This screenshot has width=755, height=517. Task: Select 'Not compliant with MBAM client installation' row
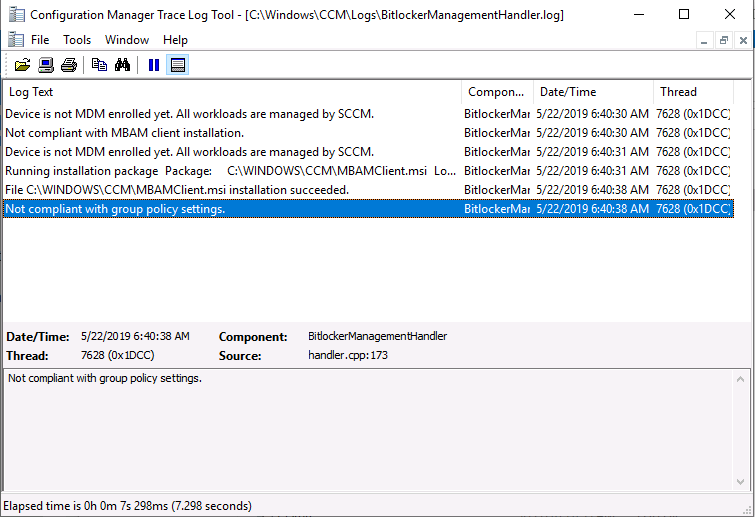(368, 133)
